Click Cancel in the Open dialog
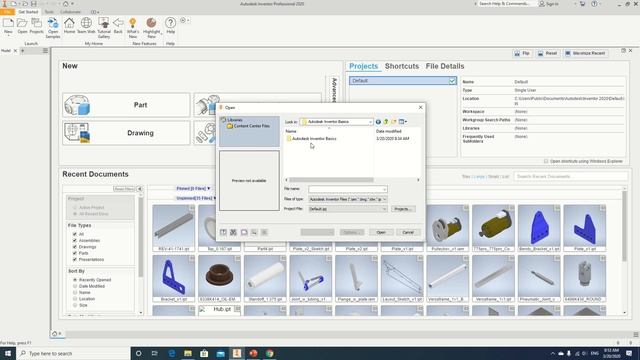The width and height of the screenshot is (640, 360). (408, 232)
